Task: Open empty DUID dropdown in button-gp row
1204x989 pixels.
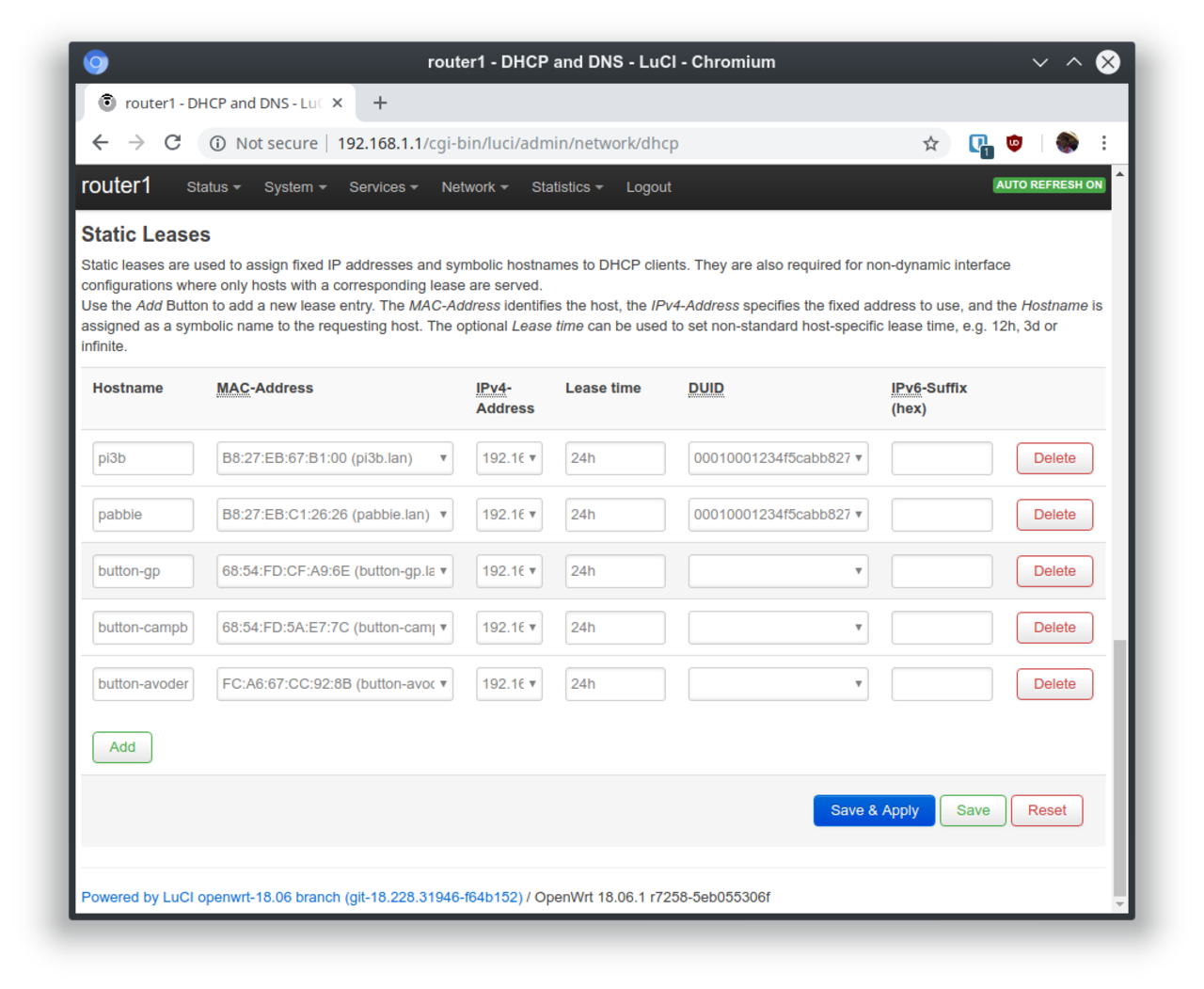Action: point(778,571)
